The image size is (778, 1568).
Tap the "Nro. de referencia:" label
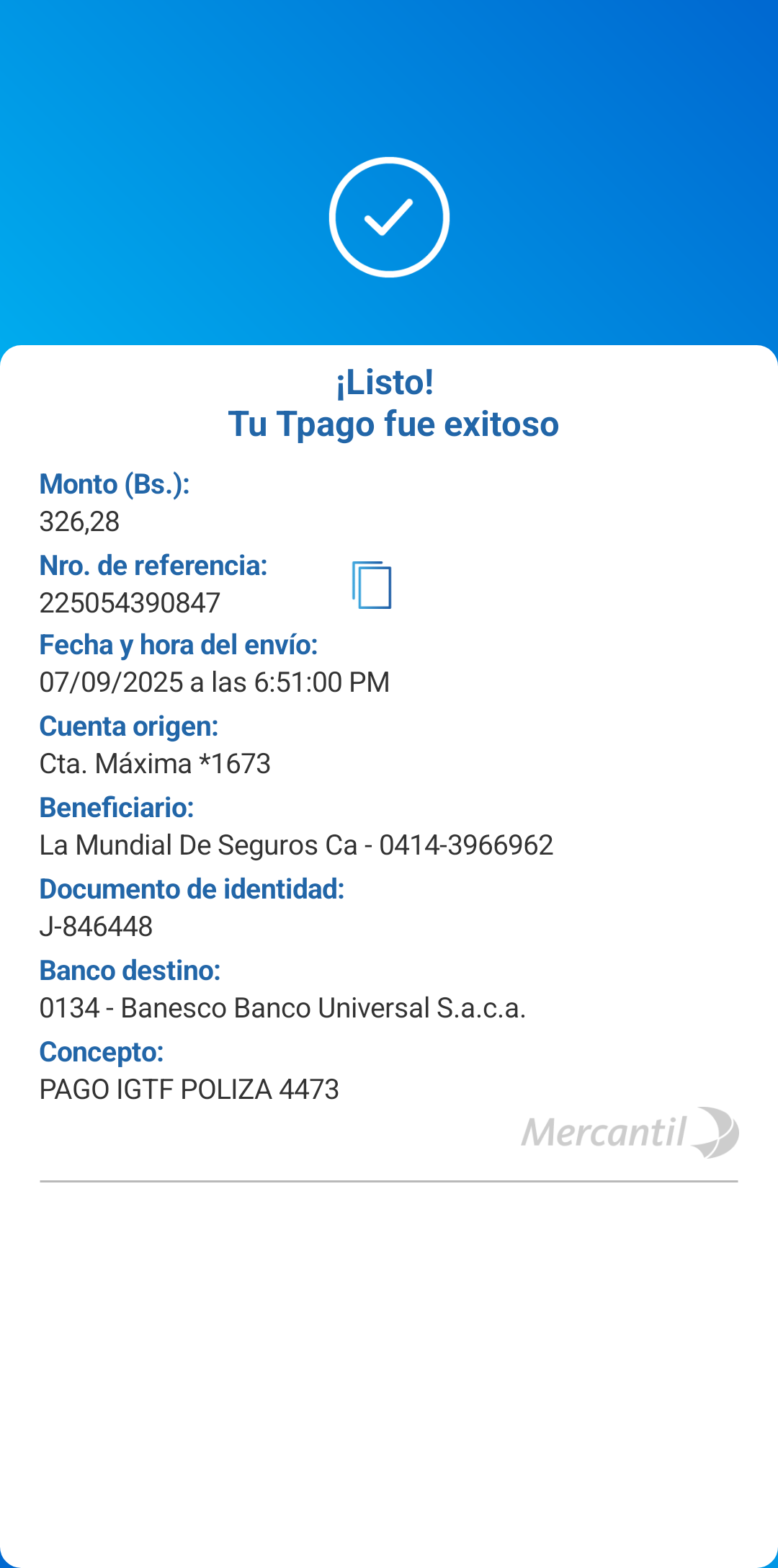(153, 566)
